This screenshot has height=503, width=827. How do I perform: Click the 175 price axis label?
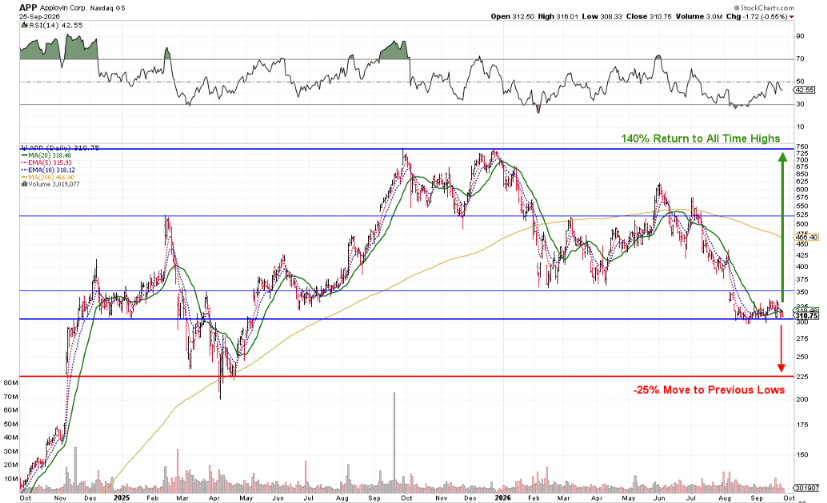[x=802, y=424]
